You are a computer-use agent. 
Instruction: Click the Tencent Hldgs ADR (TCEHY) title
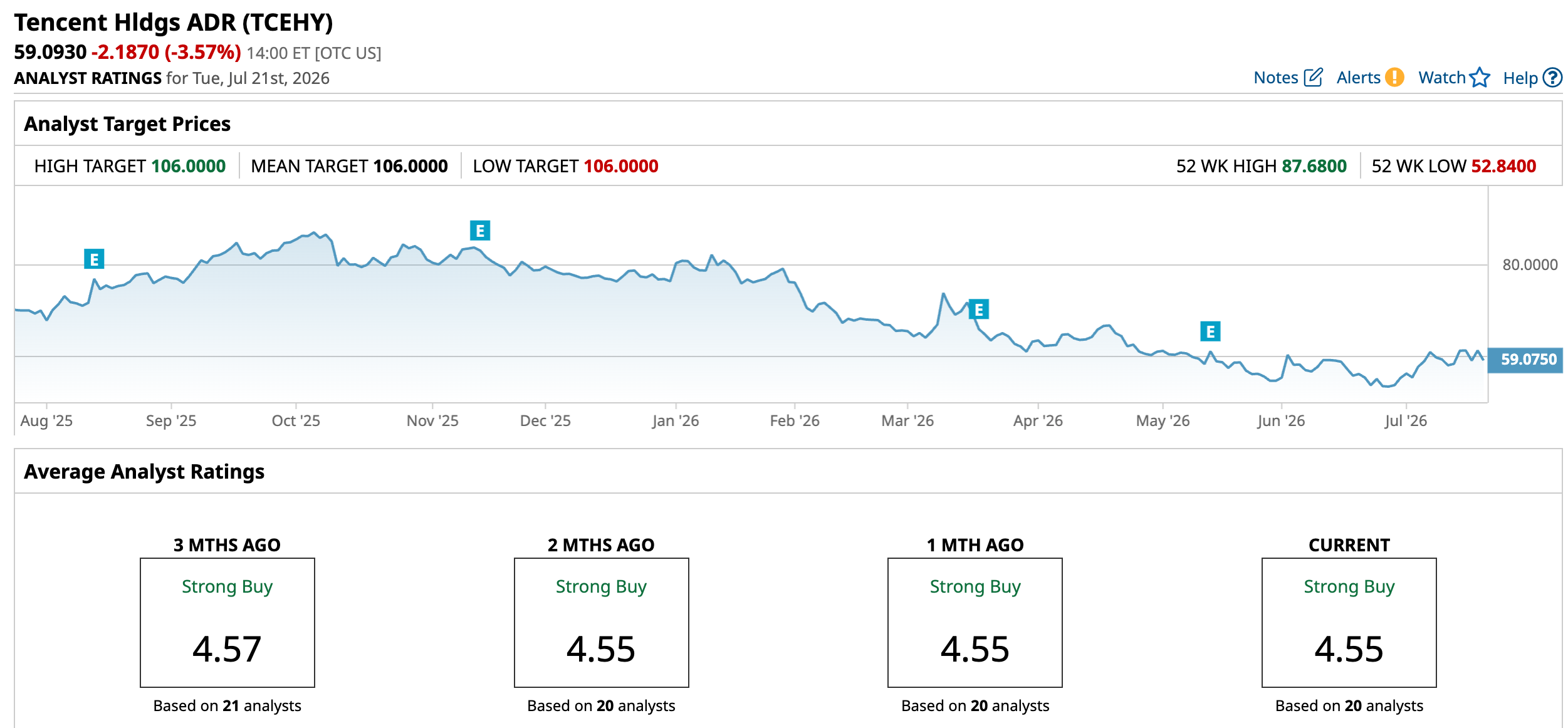click(x=174, y=23)
